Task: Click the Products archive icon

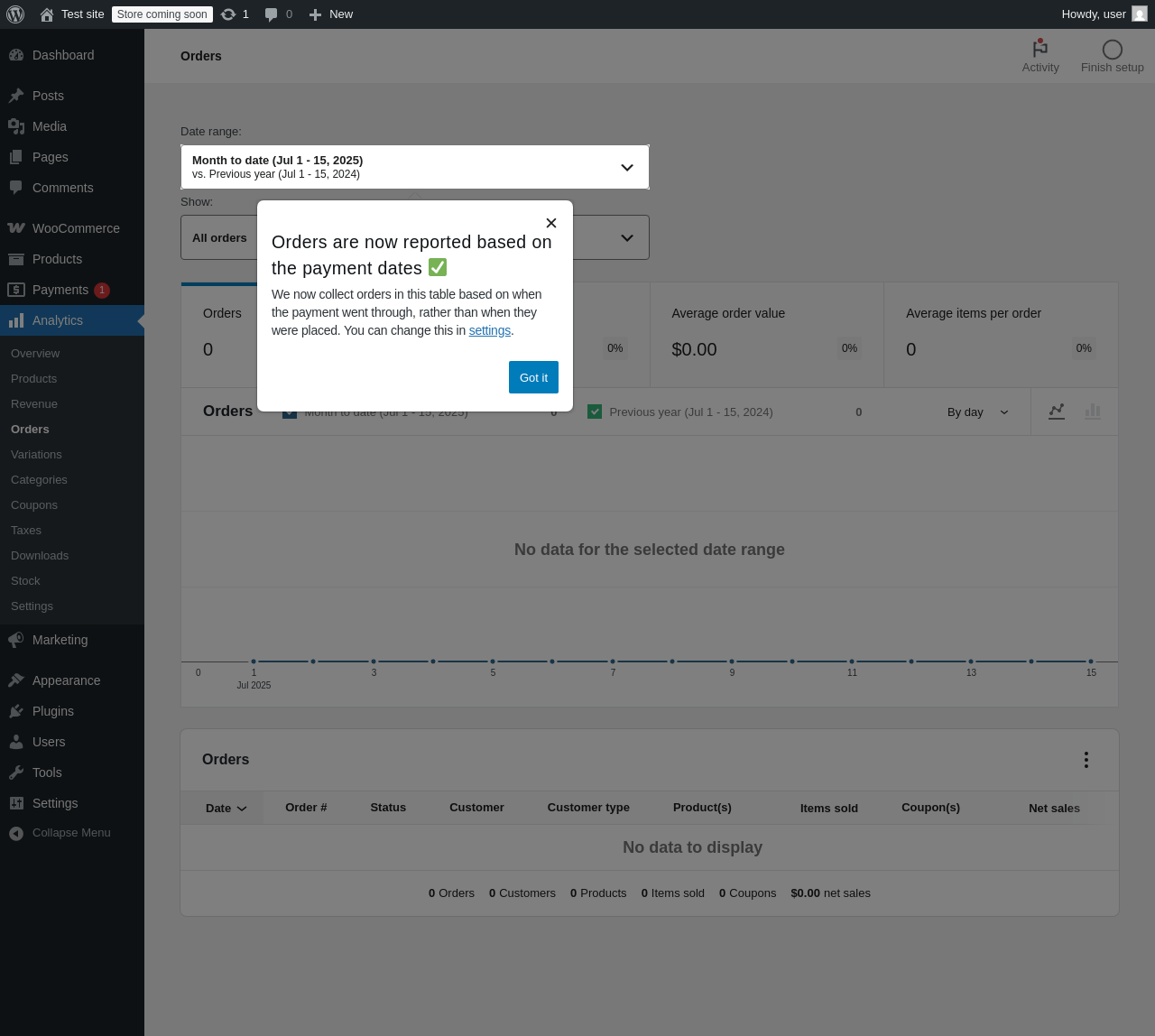Action: [16, 259]
